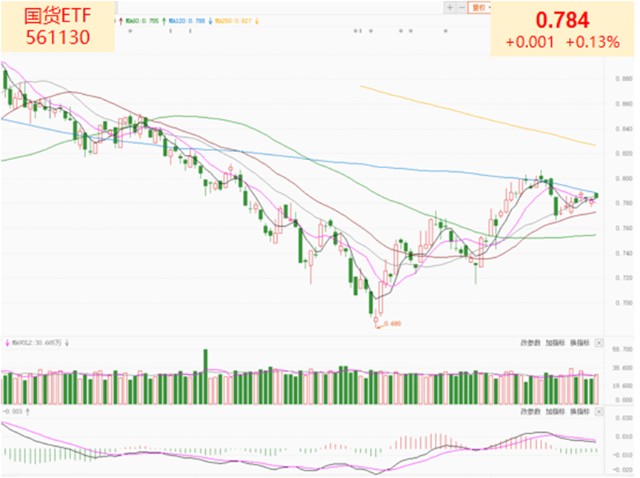Close the MACD indicator panel
This screenshot has width=640, height=478.
click(599, 411)
